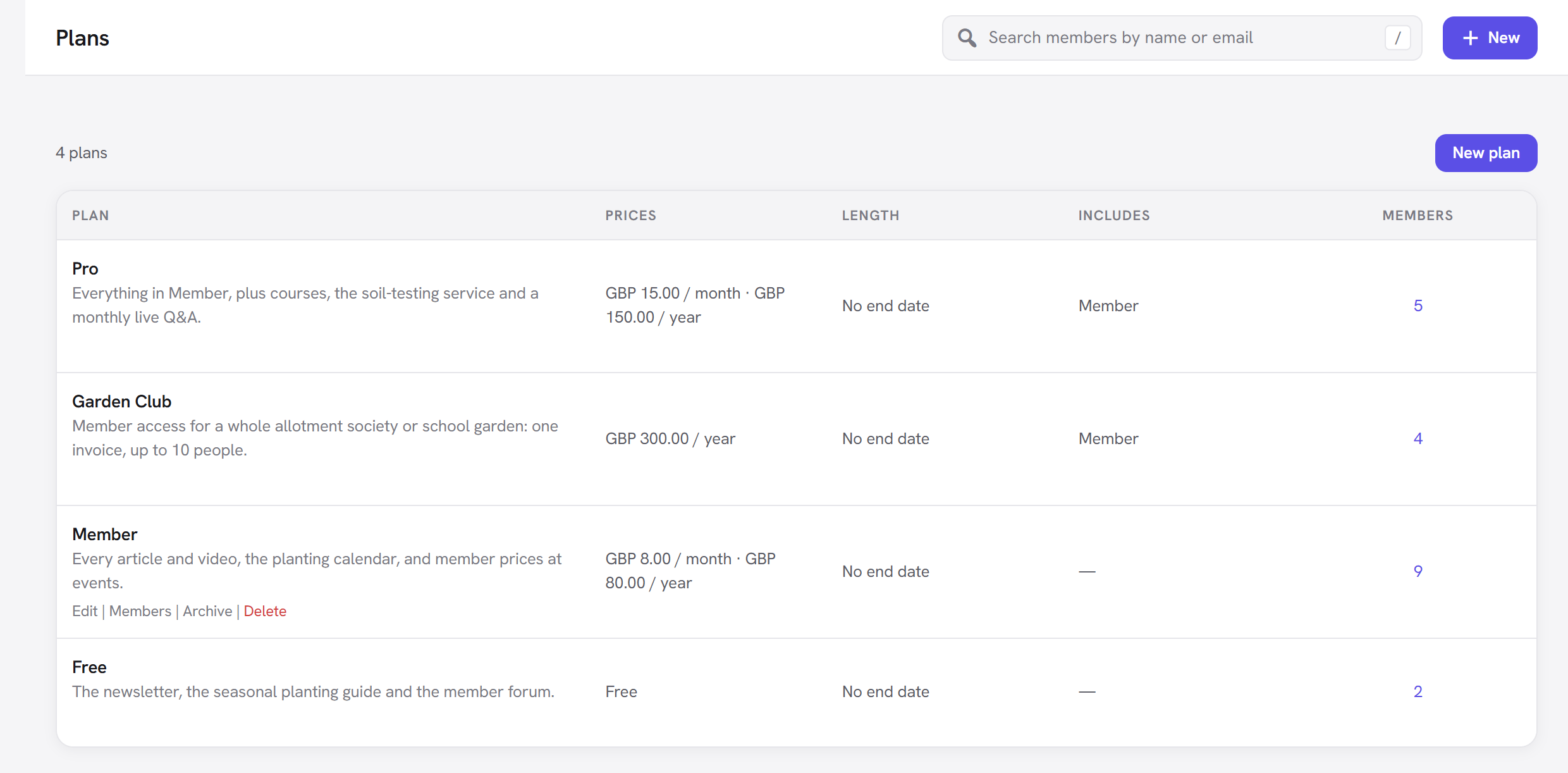The width and height of the screenshot is (1568, 773).
Task: Archive the Member plan
Action: pyautogui.click(x=207, y=611)
